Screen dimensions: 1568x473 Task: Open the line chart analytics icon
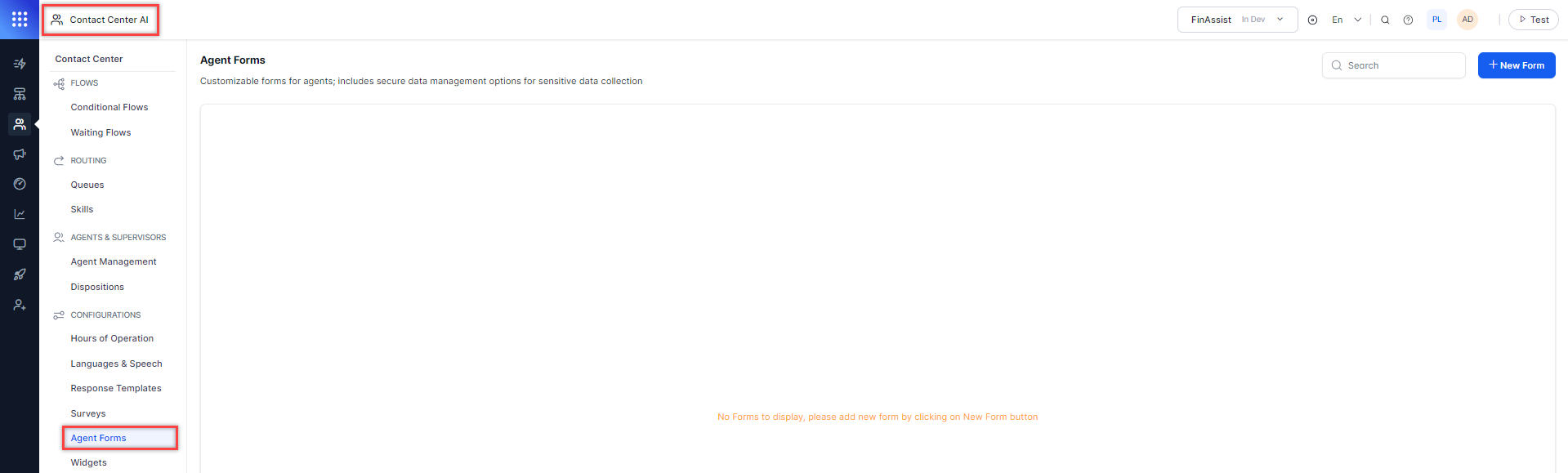20,214
